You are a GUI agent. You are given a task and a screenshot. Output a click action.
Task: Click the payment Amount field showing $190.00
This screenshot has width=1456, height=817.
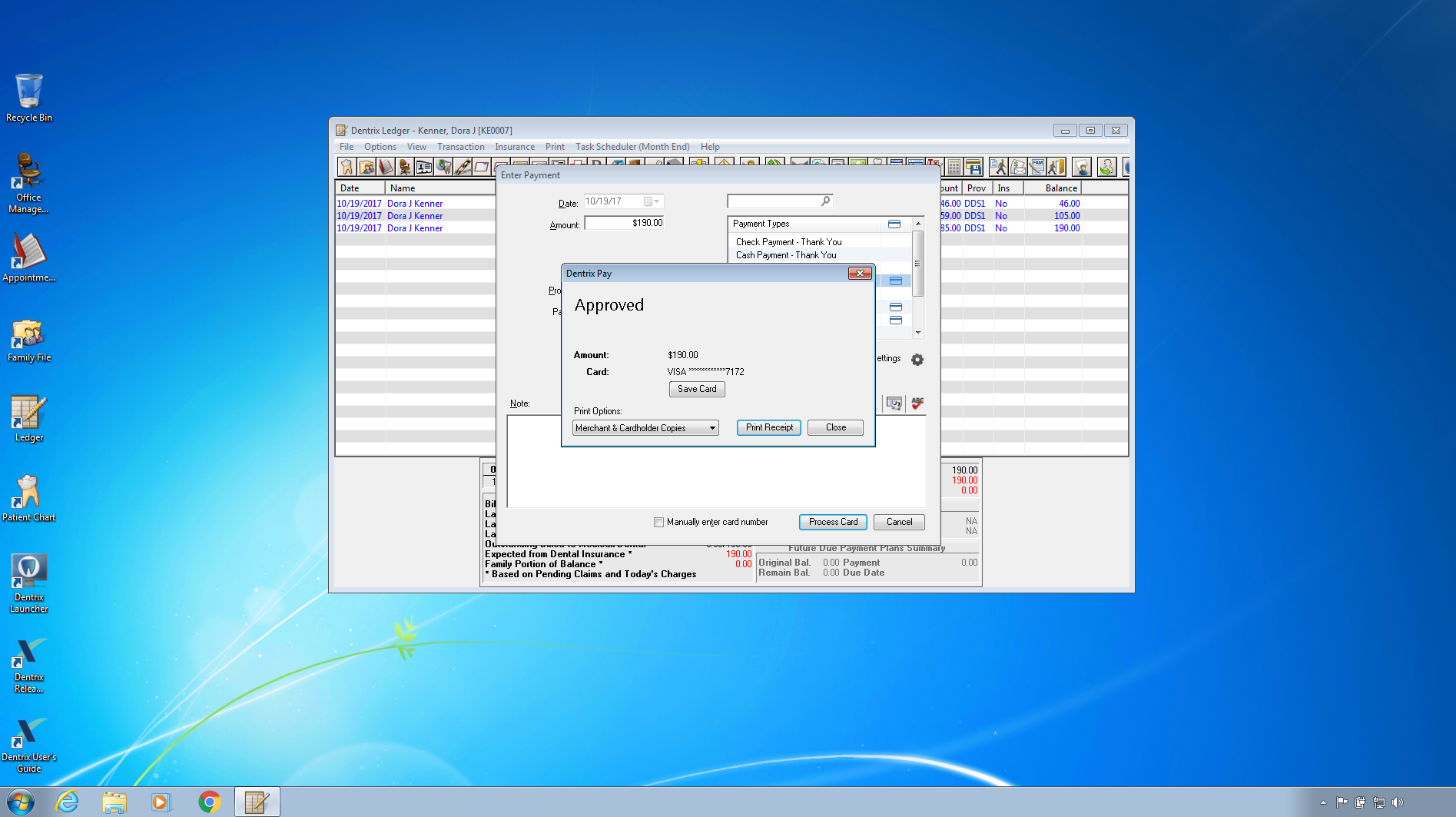click(625, 223)
